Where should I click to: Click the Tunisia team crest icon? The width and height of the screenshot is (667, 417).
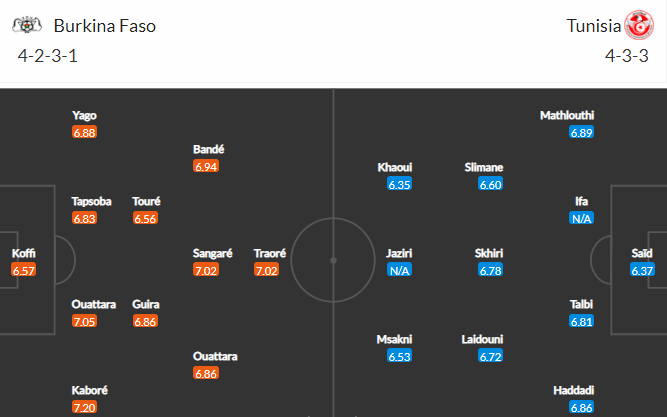(639, 25)
